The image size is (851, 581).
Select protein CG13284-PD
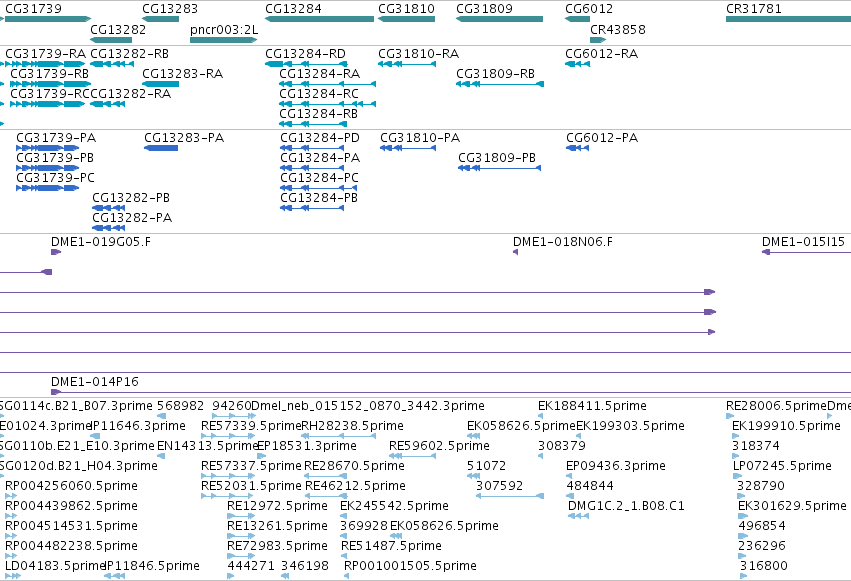[312, 148]
